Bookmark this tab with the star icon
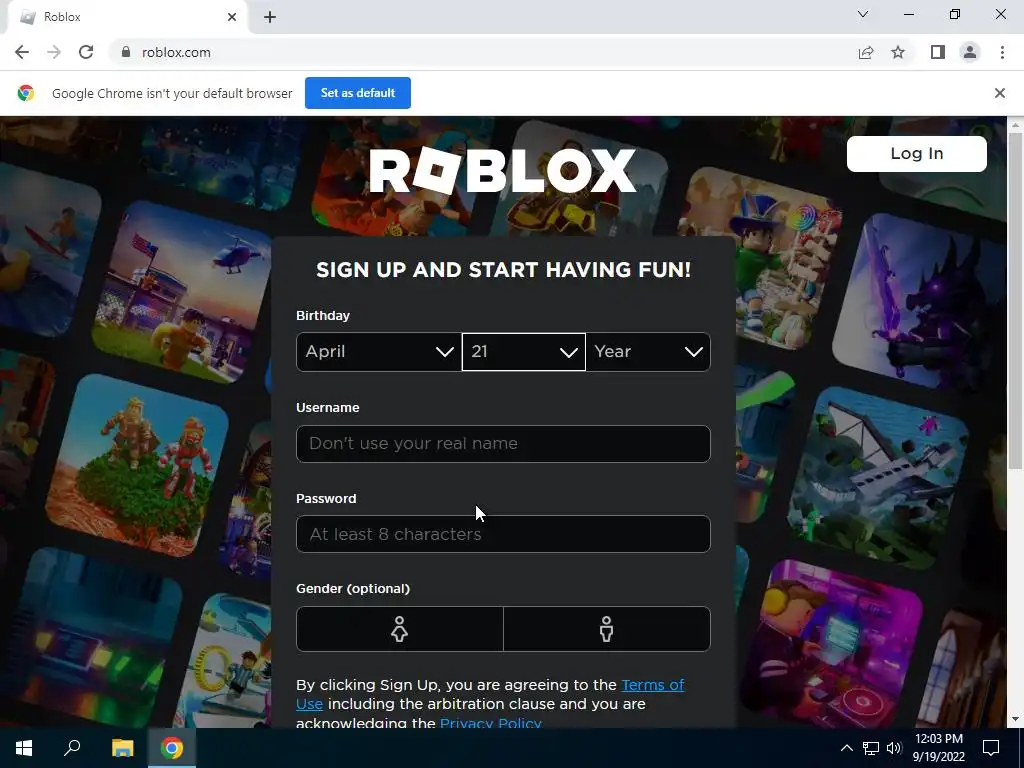1024x768 pixels. pyautogui.click(x=898, y=52)
